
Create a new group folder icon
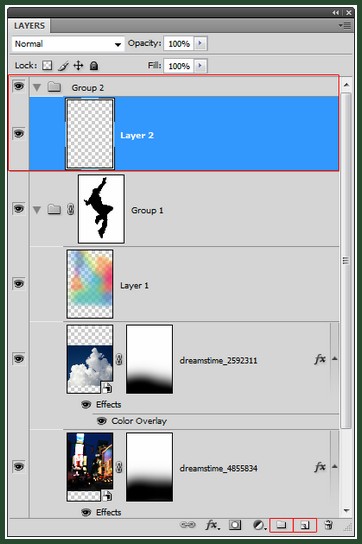281,525
